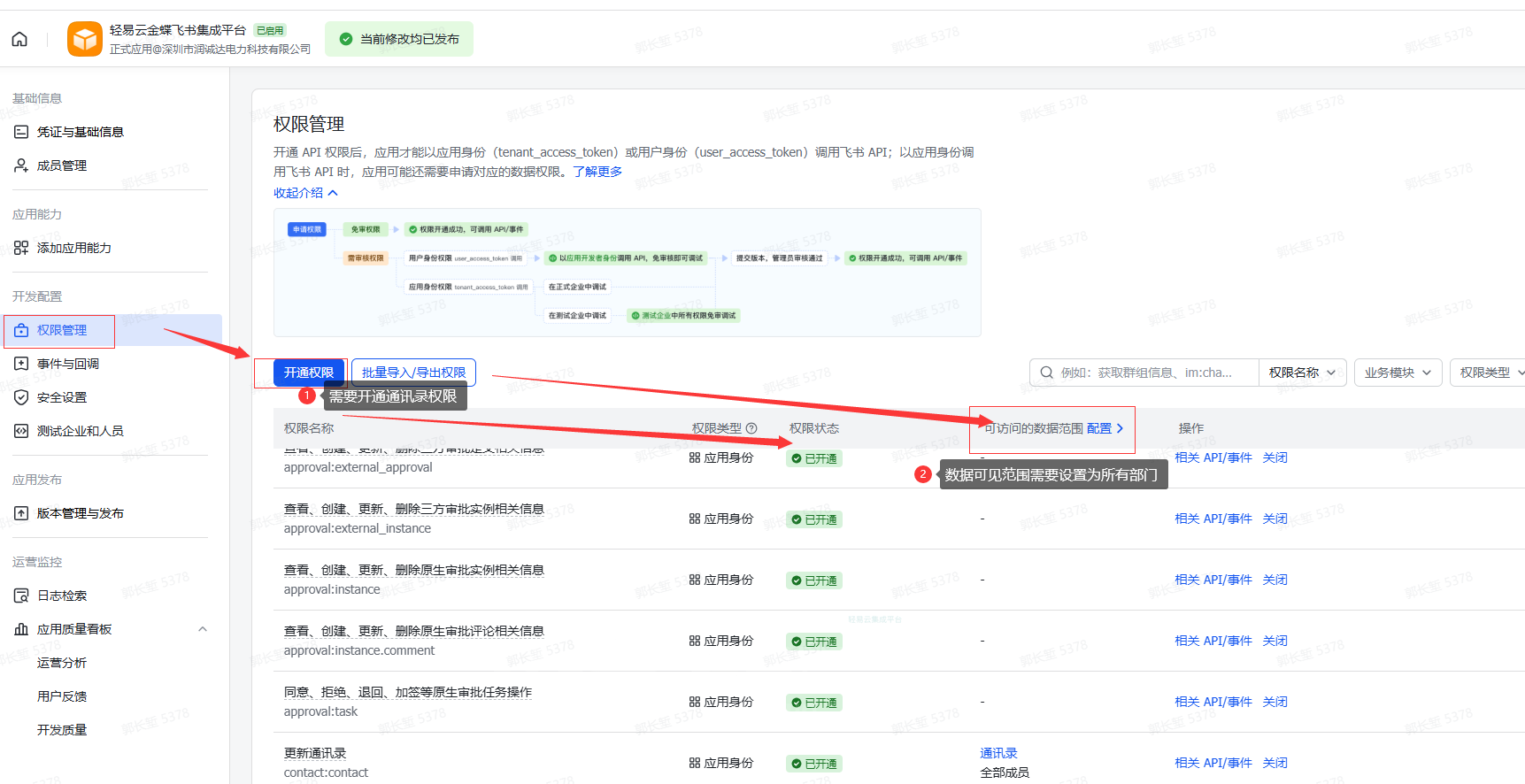Click the add app capability grid icon
This screenshot has width=1525, height=784.
[x=21, y=248]
